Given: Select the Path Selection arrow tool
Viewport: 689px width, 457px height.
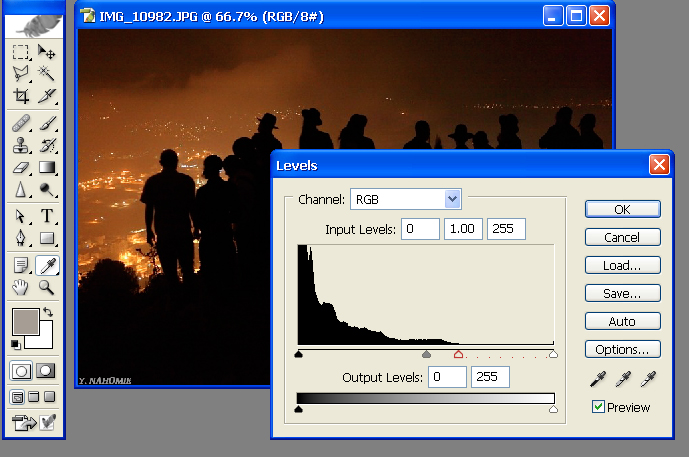Looking at the screenshot, I should (21, 216).
